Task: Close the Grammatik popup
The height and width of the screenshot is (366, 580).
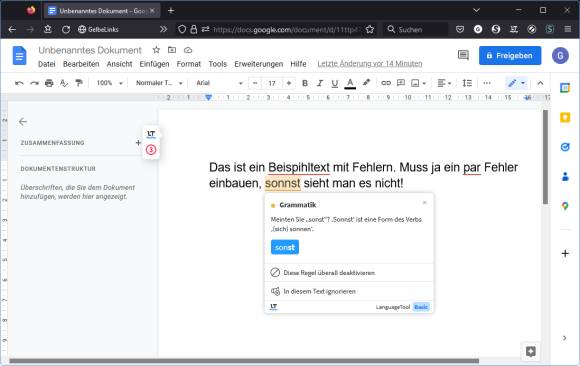Action: (x=425, y=202)
